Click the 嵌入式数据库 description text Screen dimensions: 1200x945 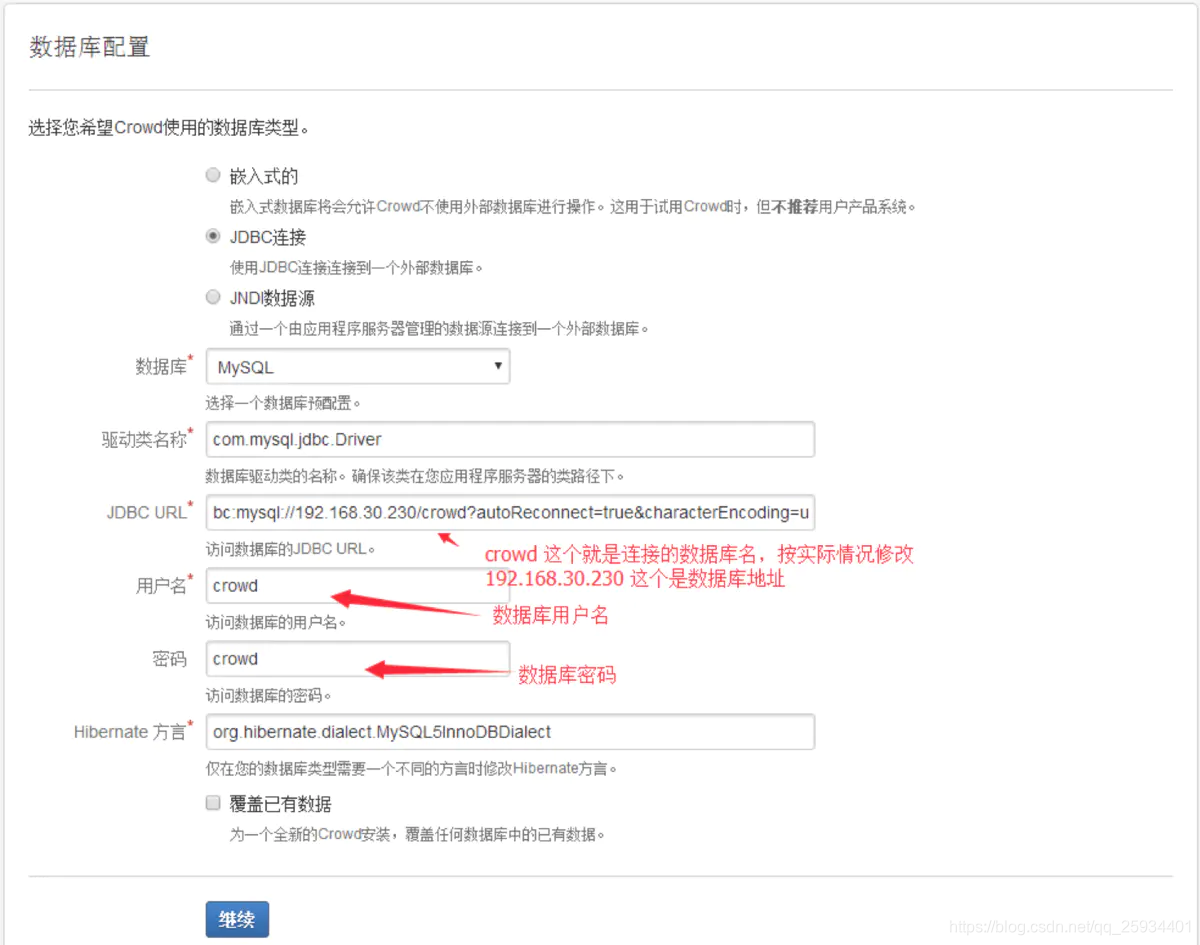[573, 207]
